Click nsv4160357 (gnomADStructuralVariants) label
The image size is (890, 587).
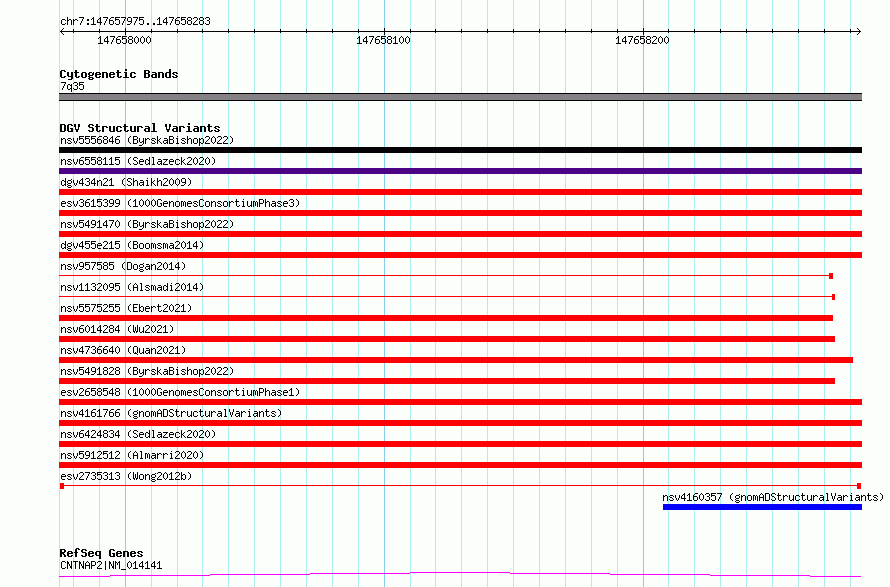pos(773,497)
